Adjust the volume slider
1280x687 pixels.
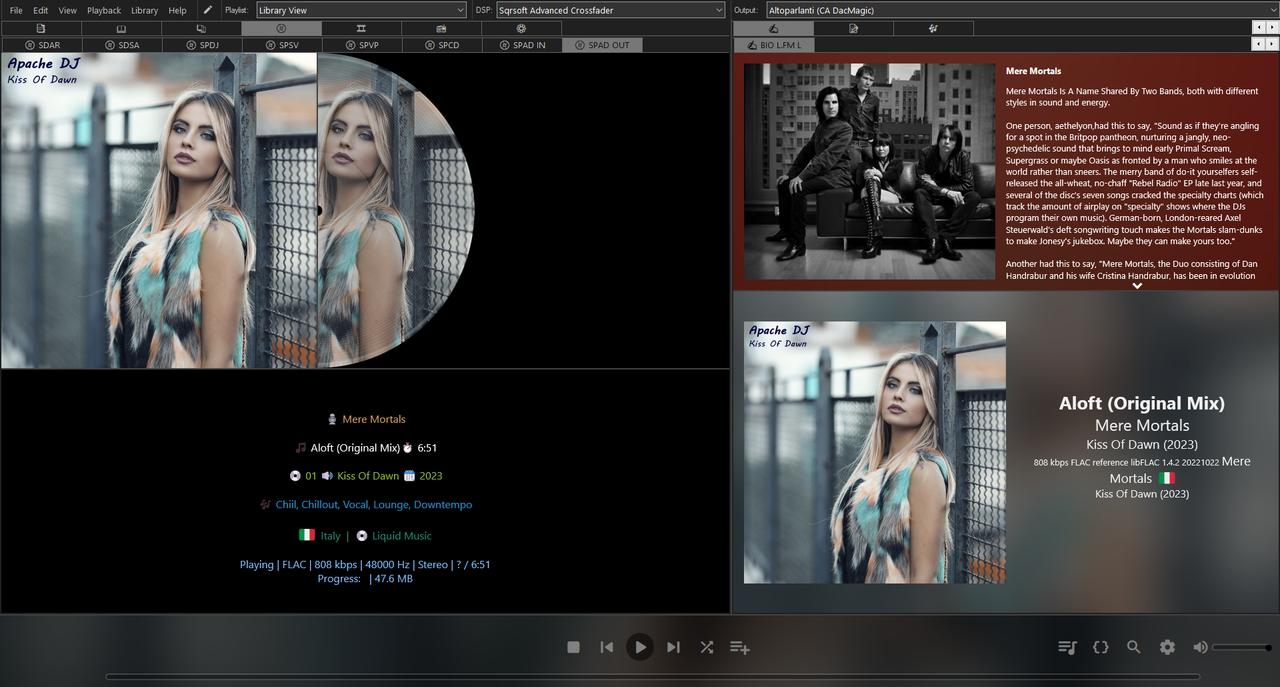pyautogui.click(x=1242, y=647)
